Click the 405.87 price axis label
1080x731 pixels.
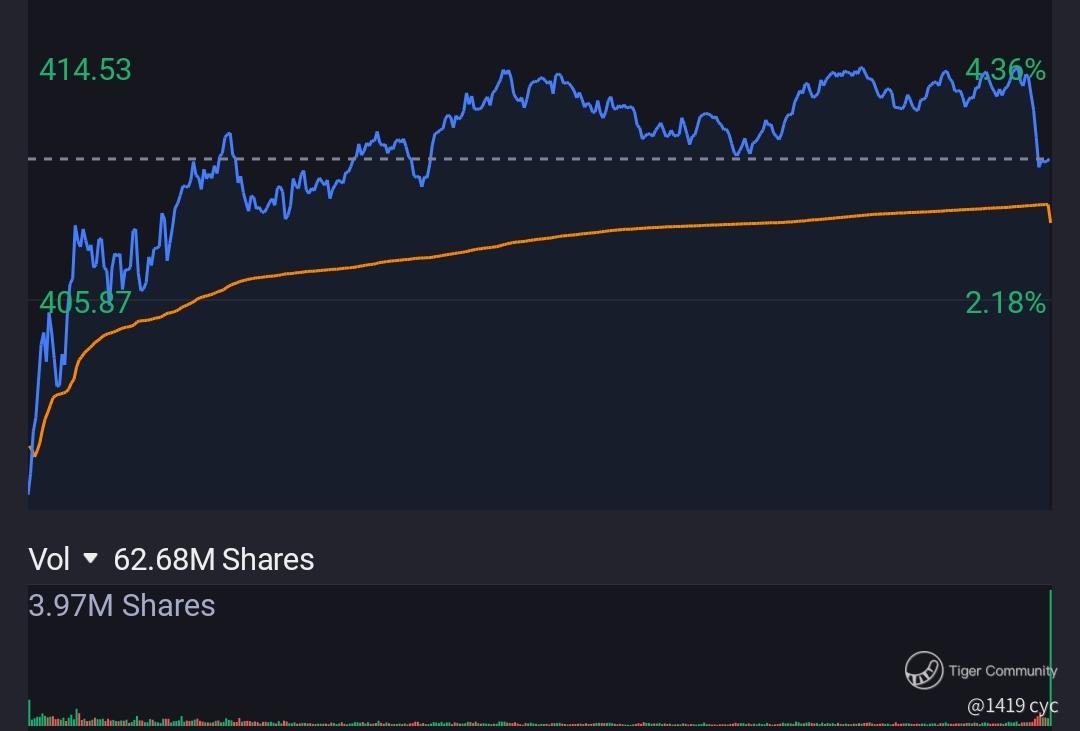click(x=85, y=302)
